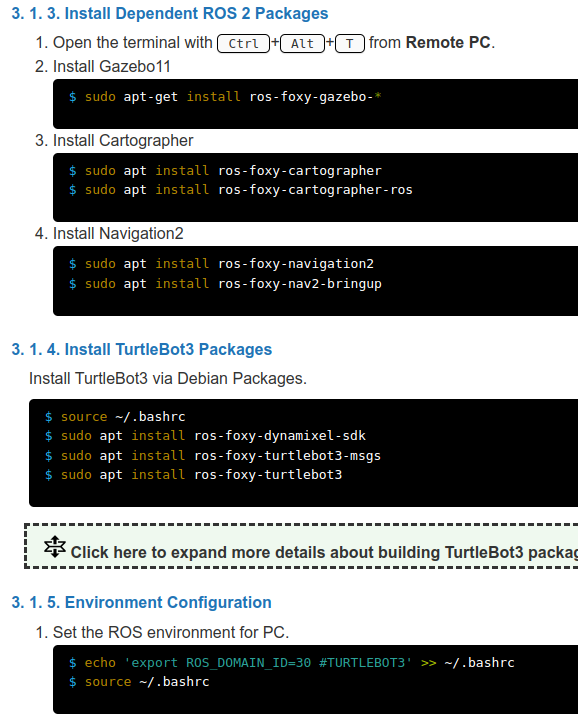Click the first 'source ~/.bashrc' line under 3.1.4
The image size is (578, 722).
click(115, 417)
